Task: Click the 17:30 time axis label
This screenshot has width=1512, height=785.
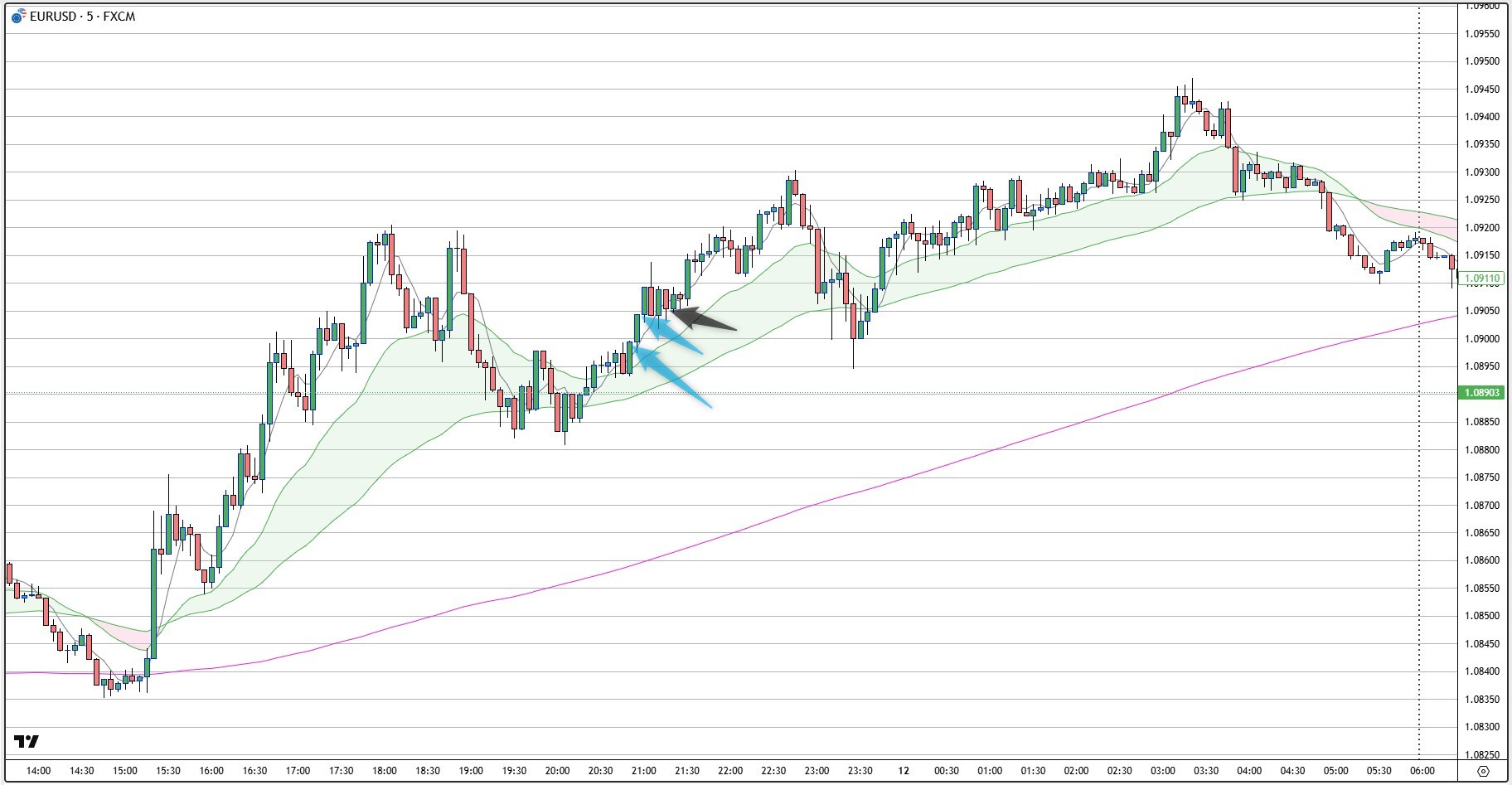Action: (341, 771)
